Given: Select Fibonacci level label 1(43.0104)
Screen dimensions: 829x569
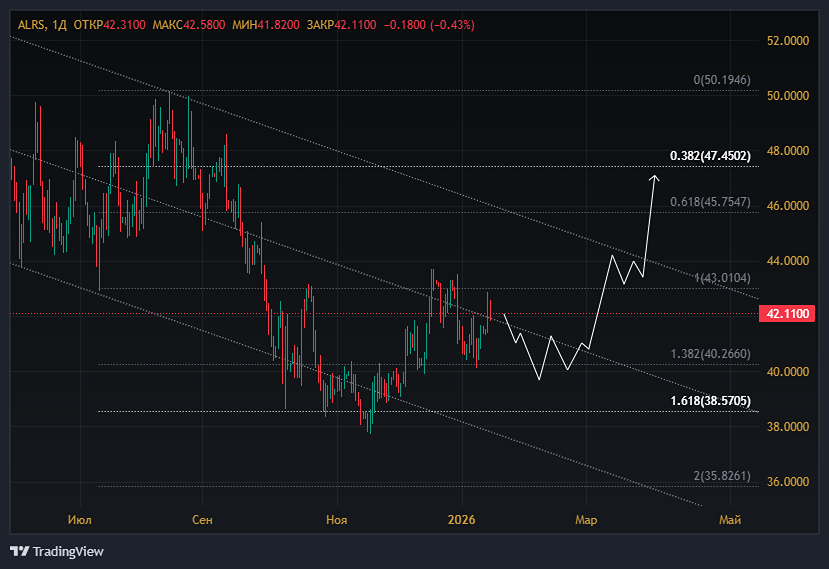Looking at the screenshot, I should tap(722, 278).
